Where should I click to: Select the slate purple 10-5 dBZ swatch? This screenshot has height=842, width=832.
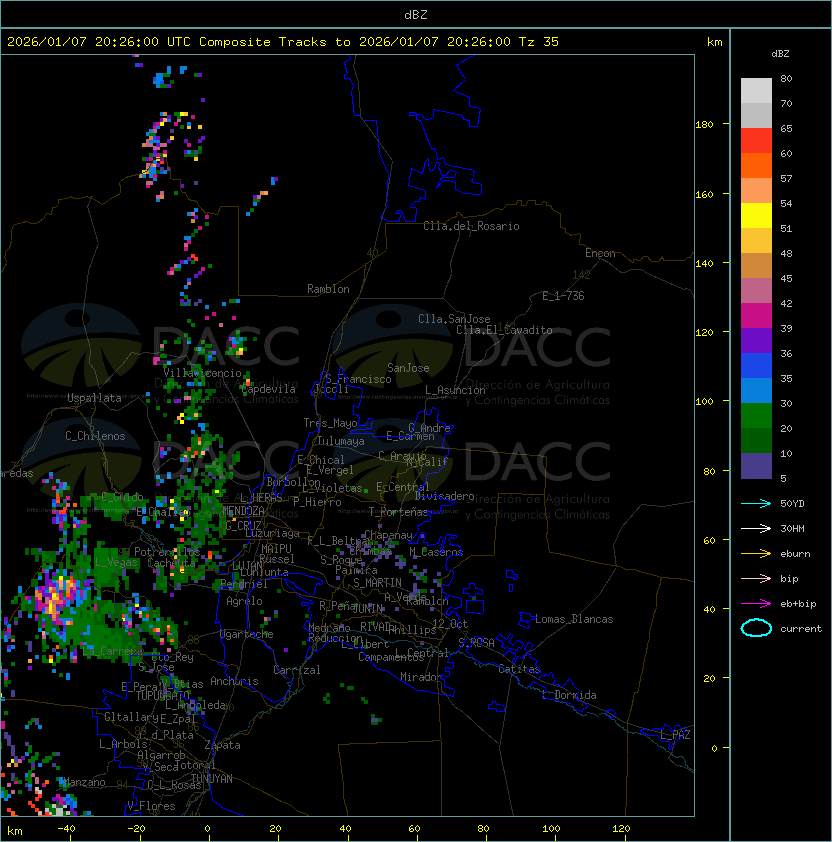(756, 466)
